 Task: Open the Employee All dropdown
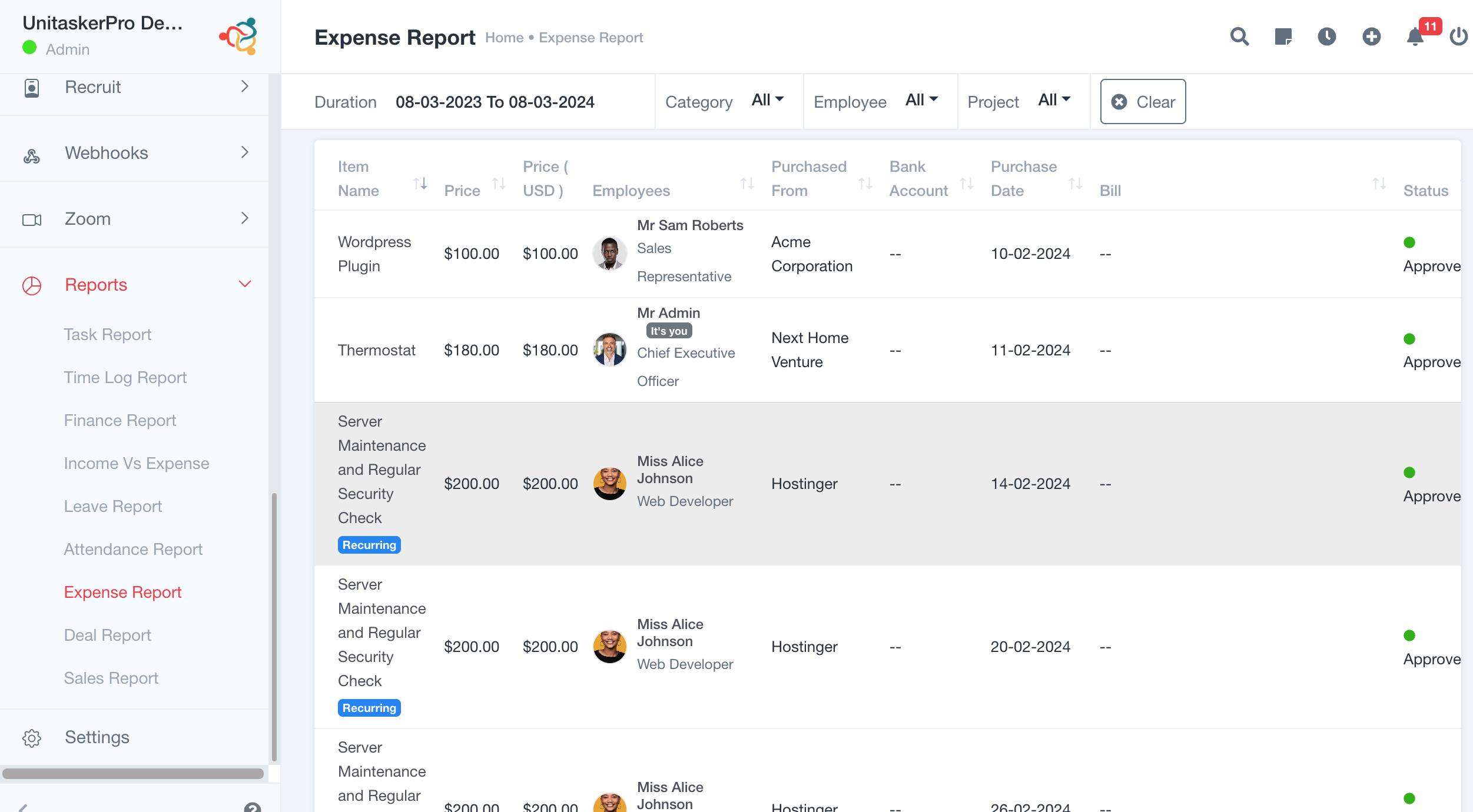tap(921, 100)
